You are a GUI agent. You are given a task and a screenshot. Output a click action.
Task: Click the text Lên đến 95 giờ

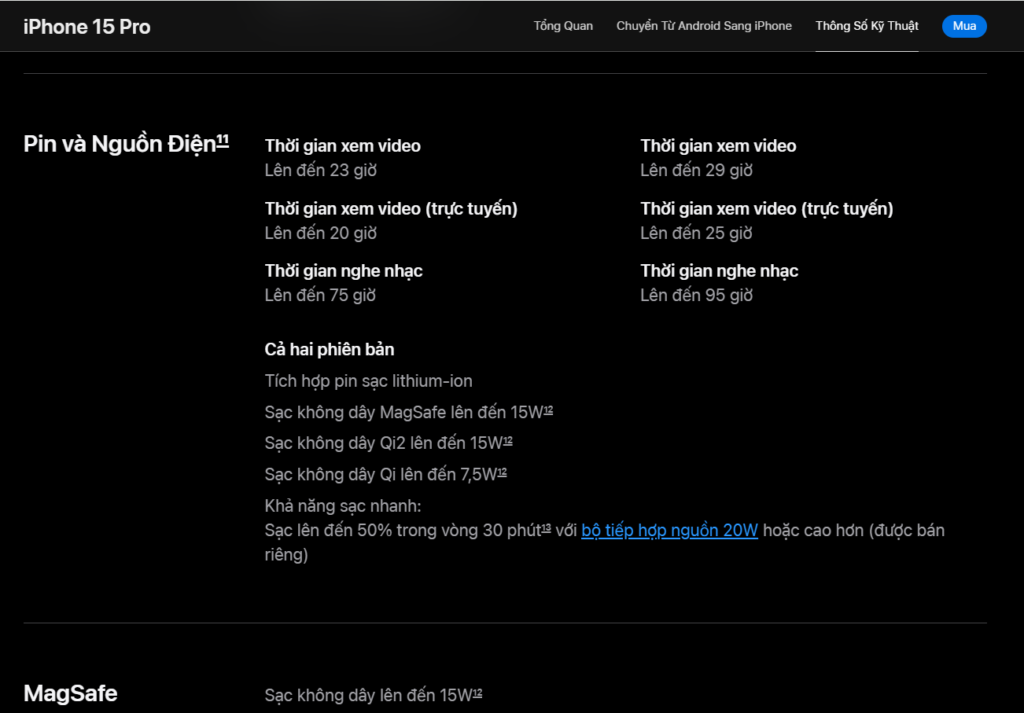click(x=696, y=295)
